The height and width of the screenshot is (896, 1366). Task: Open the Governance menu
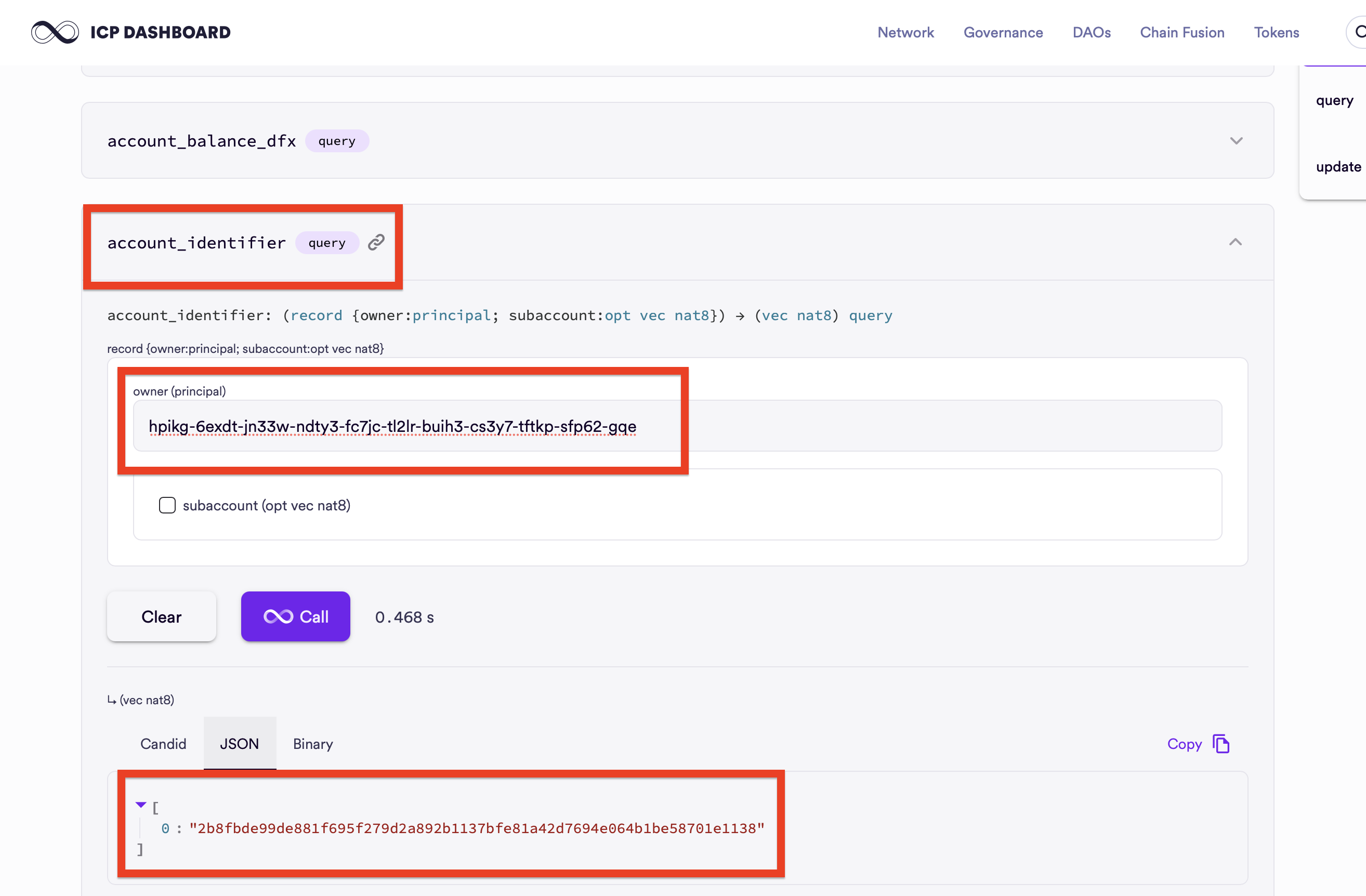[x=1003, y=32]
